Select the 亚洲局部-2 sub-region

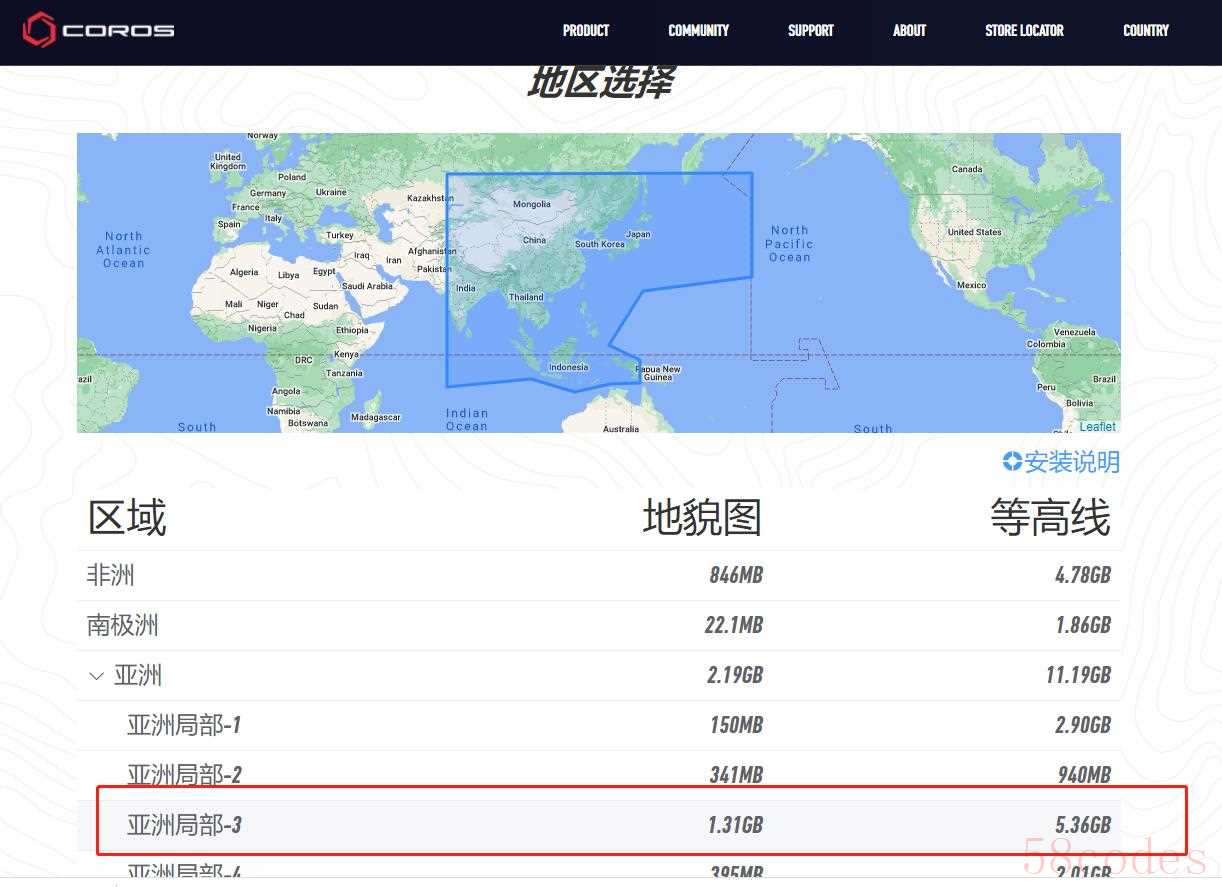click(x=184, y=774)
